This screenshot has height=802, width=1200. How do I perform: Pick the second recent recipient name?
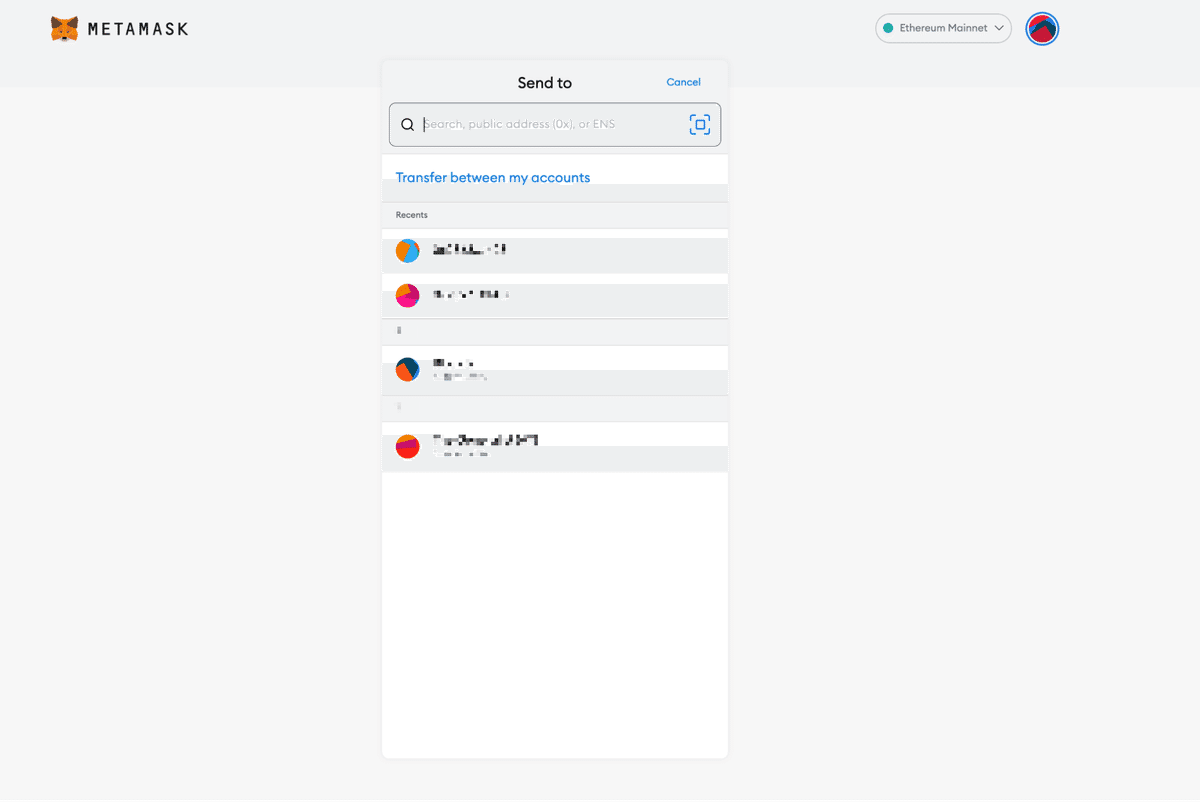pyautogui.click(x=471, y=295)
